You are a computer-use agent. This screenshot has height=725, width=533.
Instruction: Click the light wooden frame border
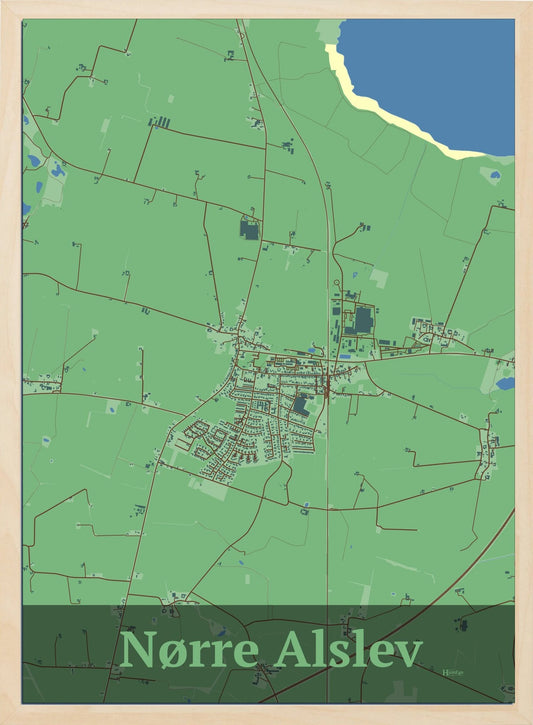point(266,9)
